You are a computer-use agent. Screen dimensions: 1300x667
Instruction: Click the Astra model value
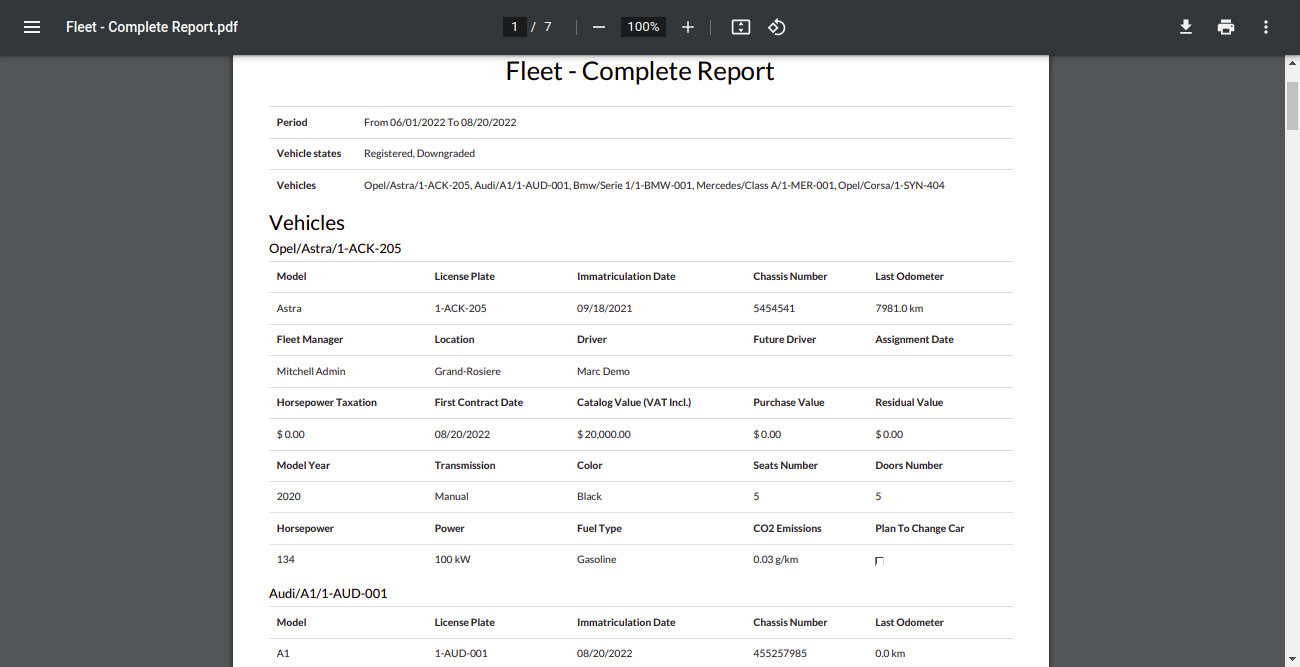pos(289,308)
